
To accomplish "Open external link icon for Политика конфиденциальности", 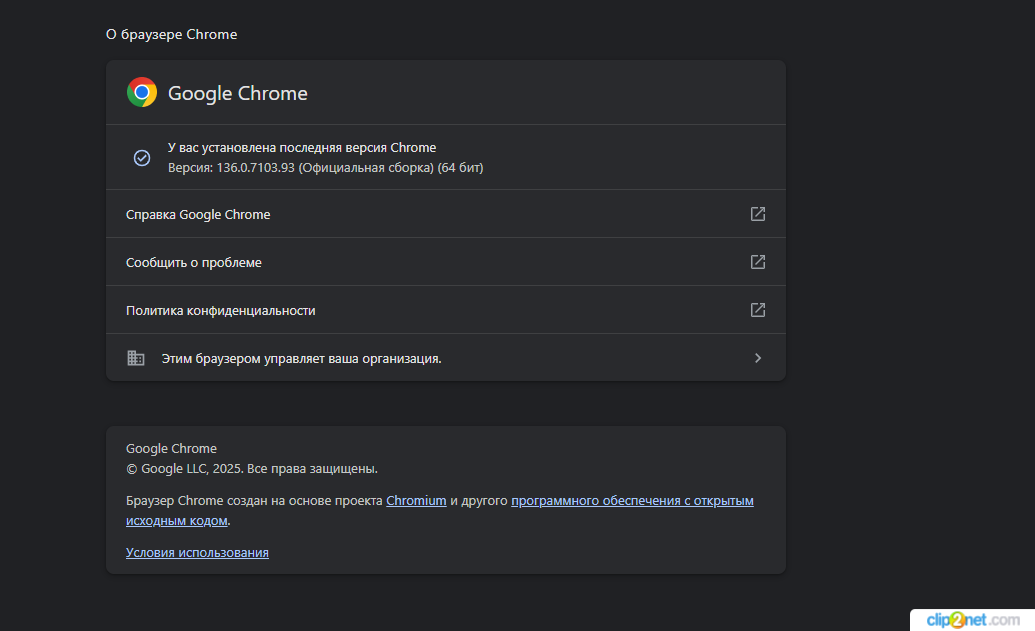I will coord(758,310).
